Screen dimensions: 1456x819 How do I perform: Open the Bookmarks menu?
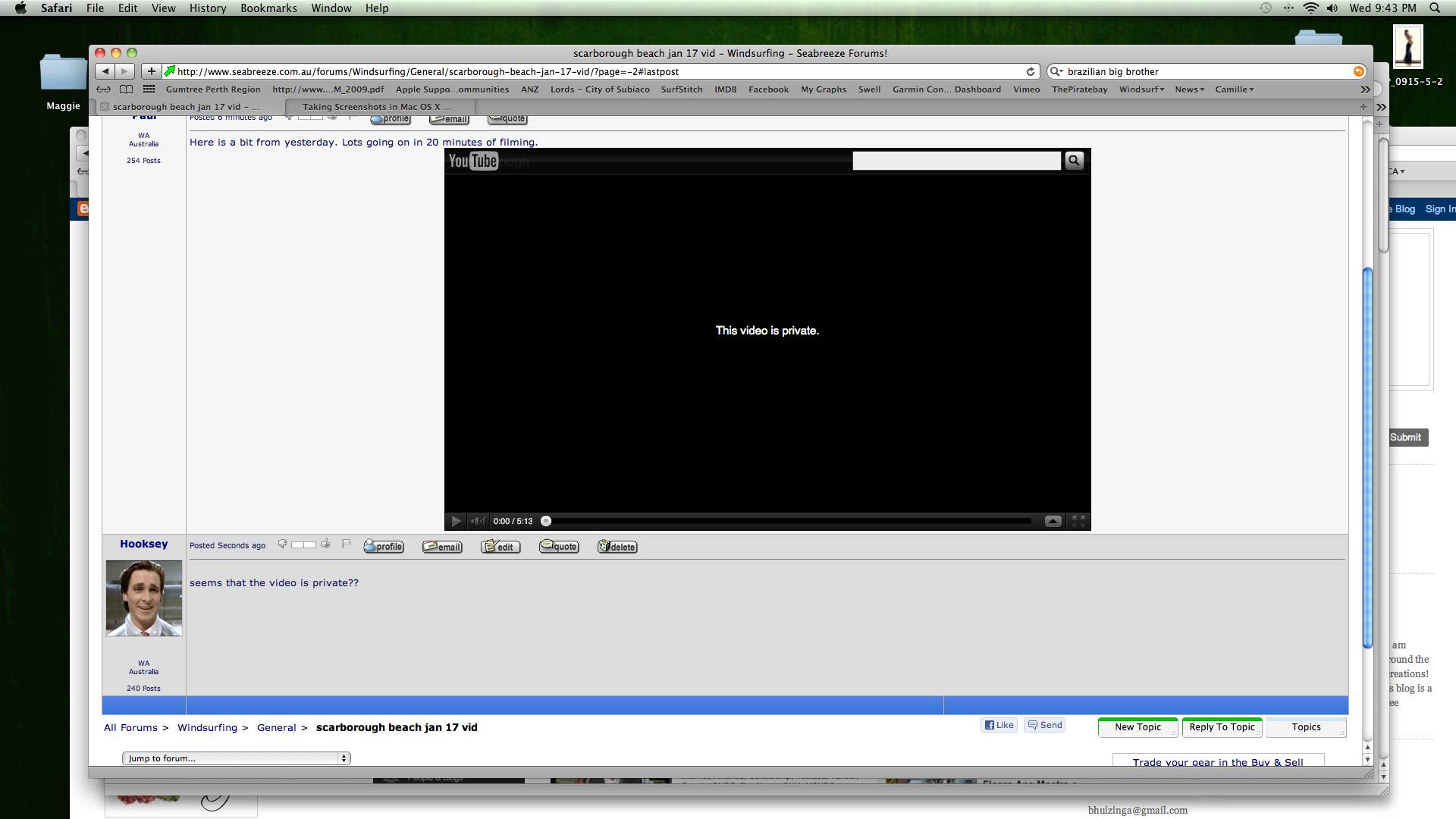click(x=268, y=8)
